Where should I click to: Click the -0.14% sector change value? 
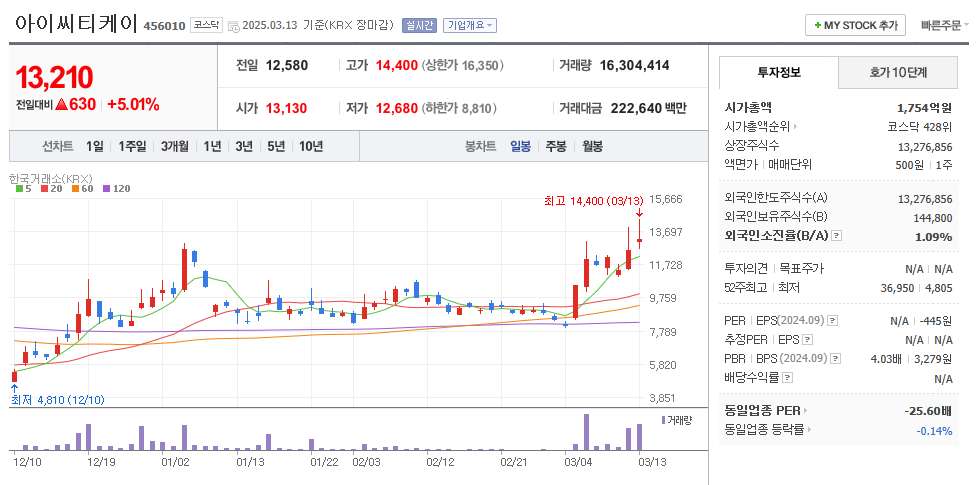click(x=934, y=431)
